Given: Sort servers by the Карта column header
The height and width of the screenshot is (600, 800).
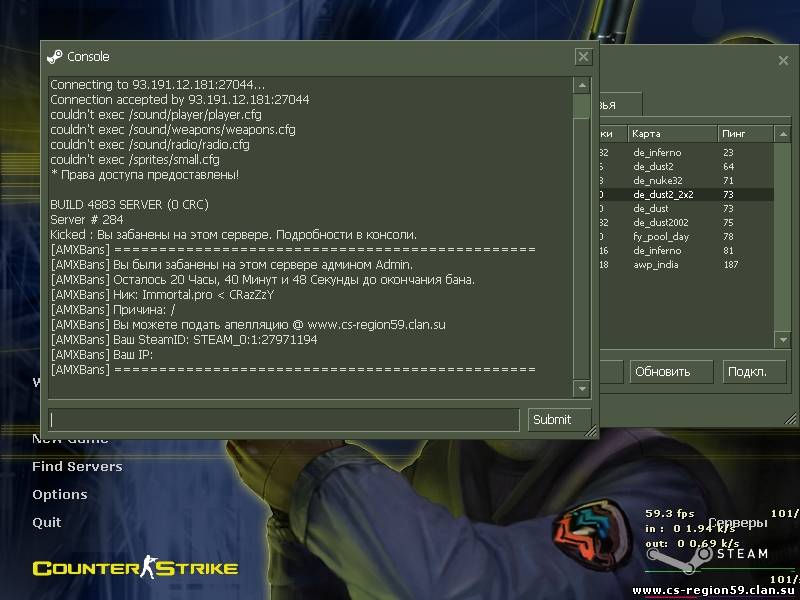Looking at the screenshot, I should pos(672,134).
